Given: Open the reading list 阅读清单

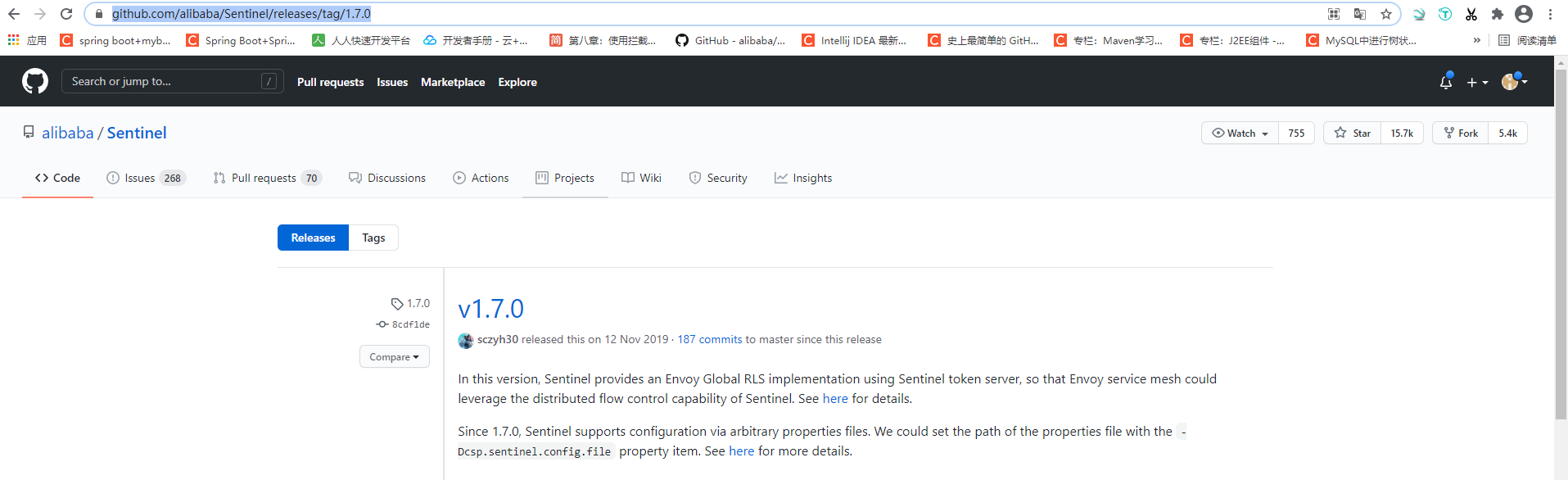Looking at the screenshot, I should [1527, 40].
